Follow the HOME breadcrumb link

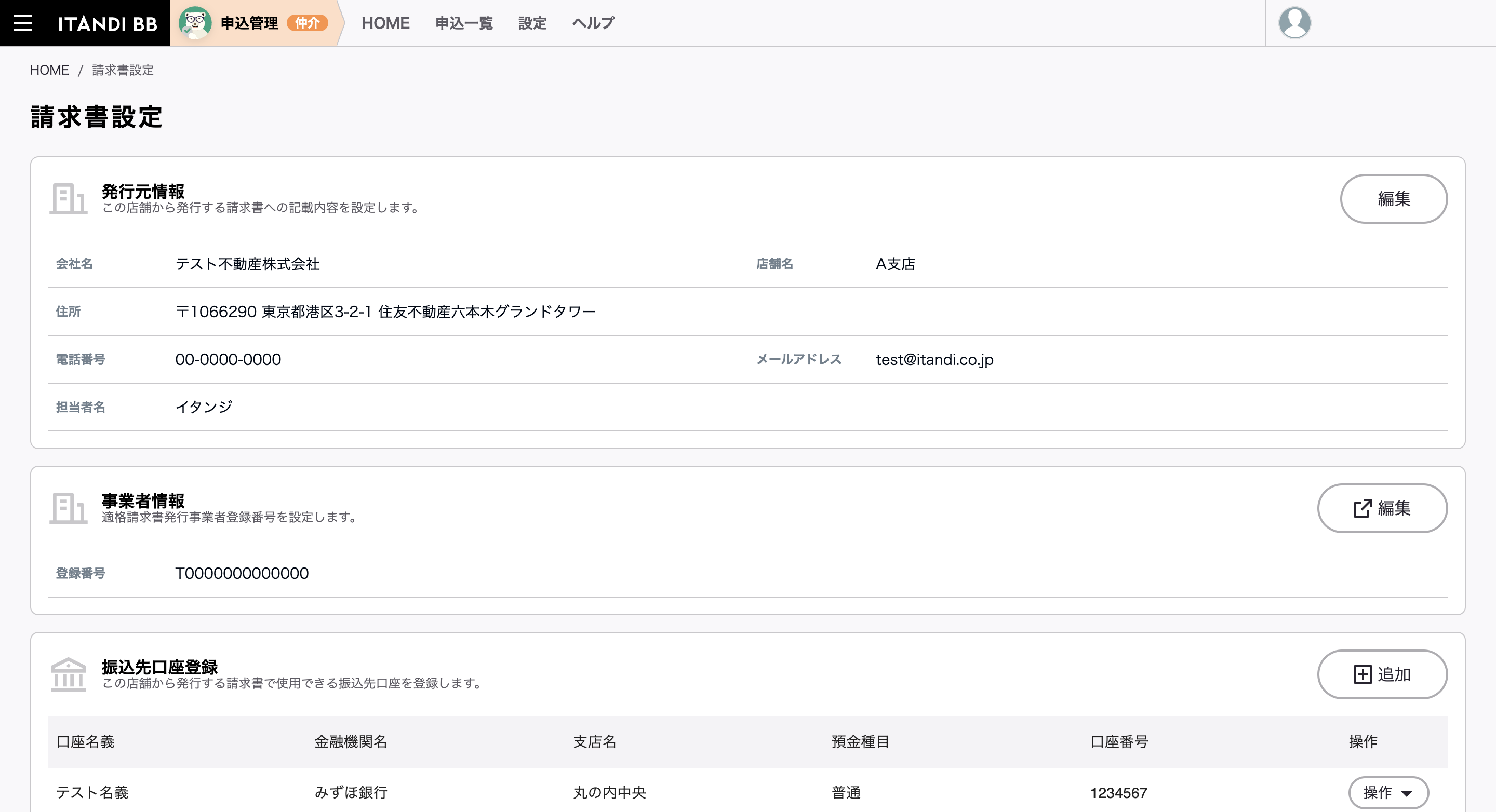49,70
